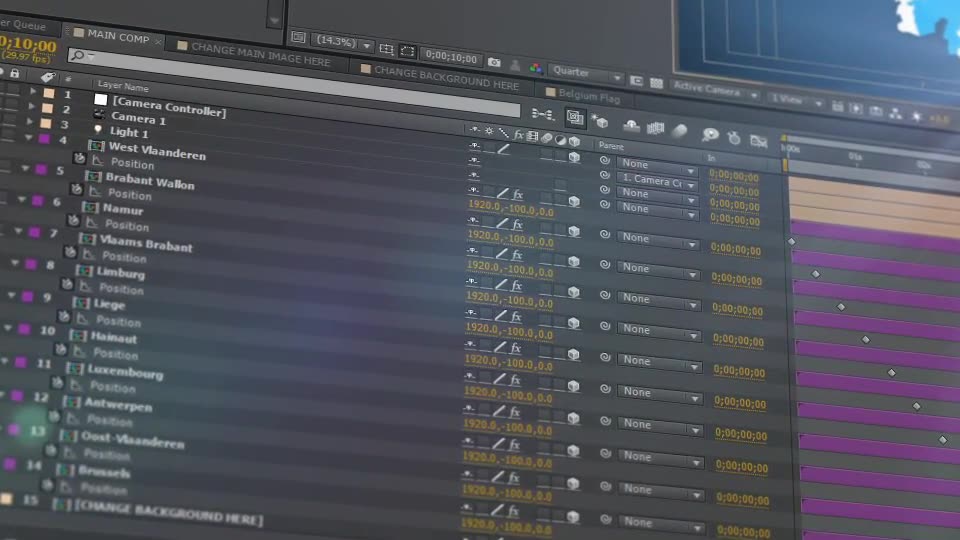Click the camera icon on Camera 1 layer
This screenshot has width=960, height=540.
(99, 114)
